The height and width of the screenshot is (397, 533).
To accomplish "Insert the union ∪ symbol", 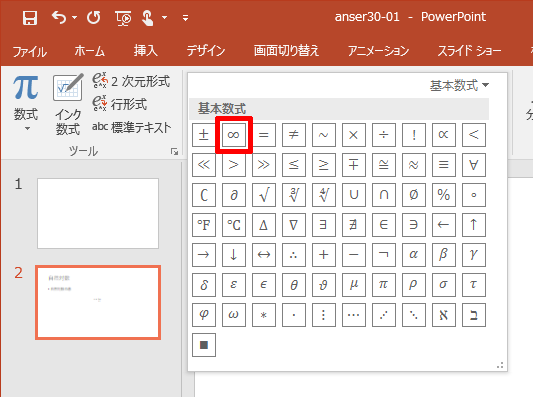I will coord(354,195).
